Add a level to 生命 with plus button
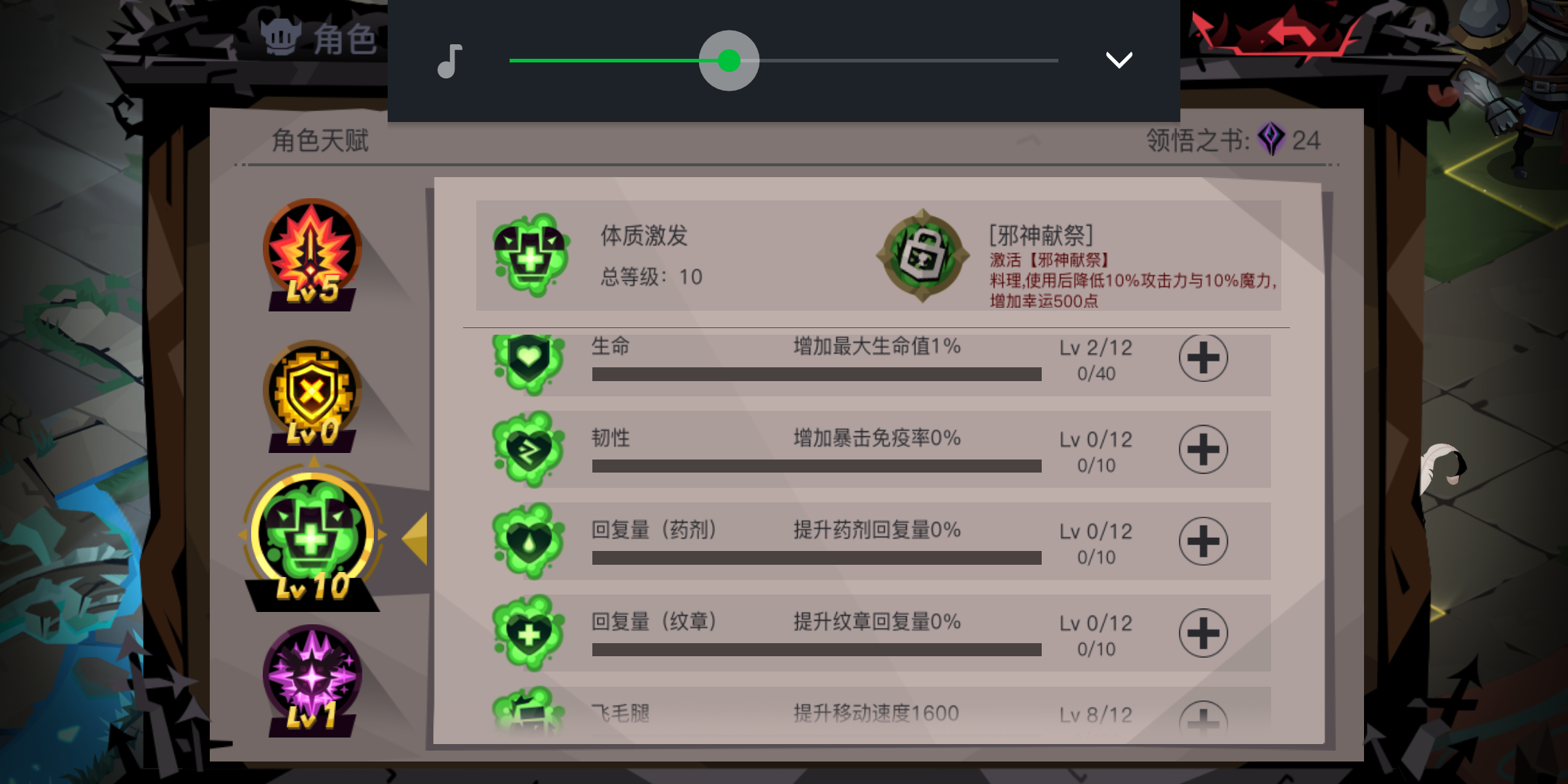 tap(1203, 358)
